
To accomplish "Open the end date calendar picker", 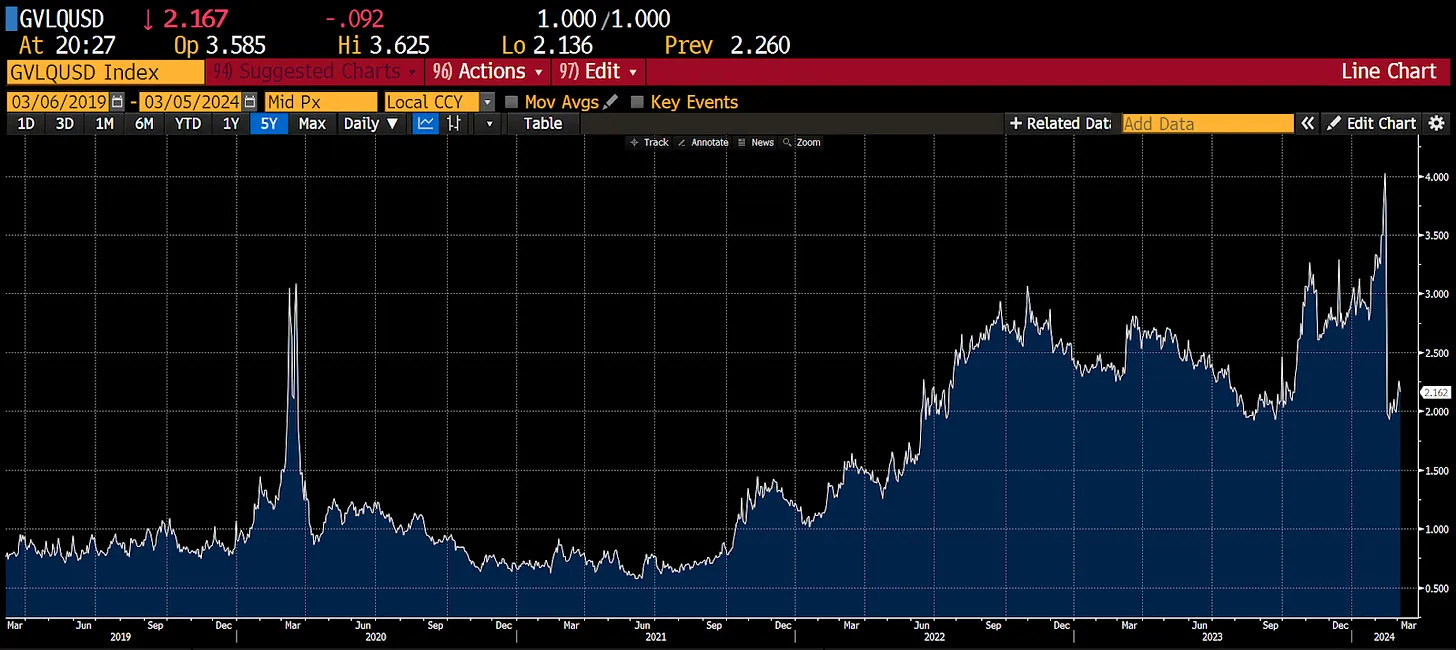I will coord(250,102).
